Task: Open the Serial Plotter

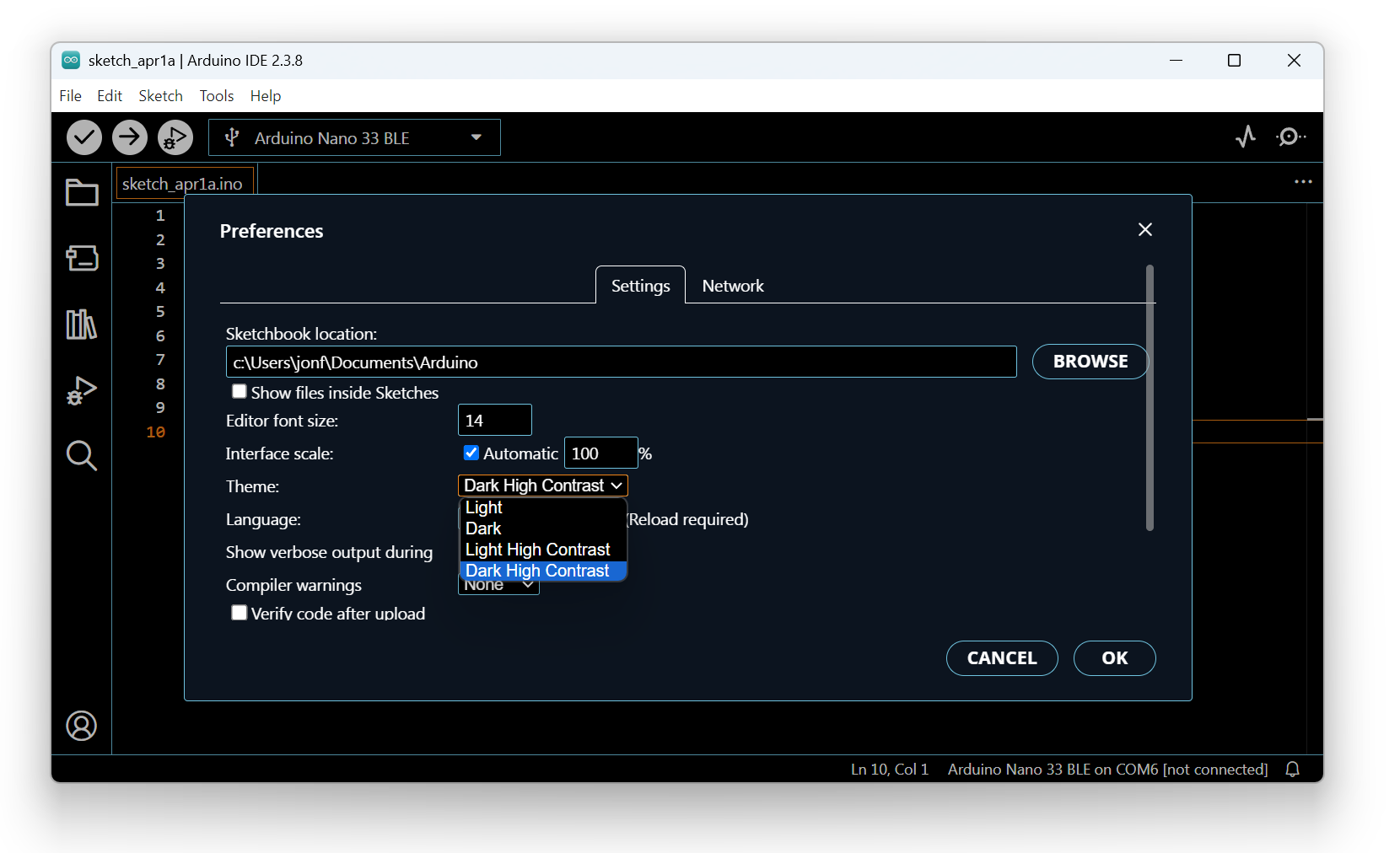Action: (1246, 137)
